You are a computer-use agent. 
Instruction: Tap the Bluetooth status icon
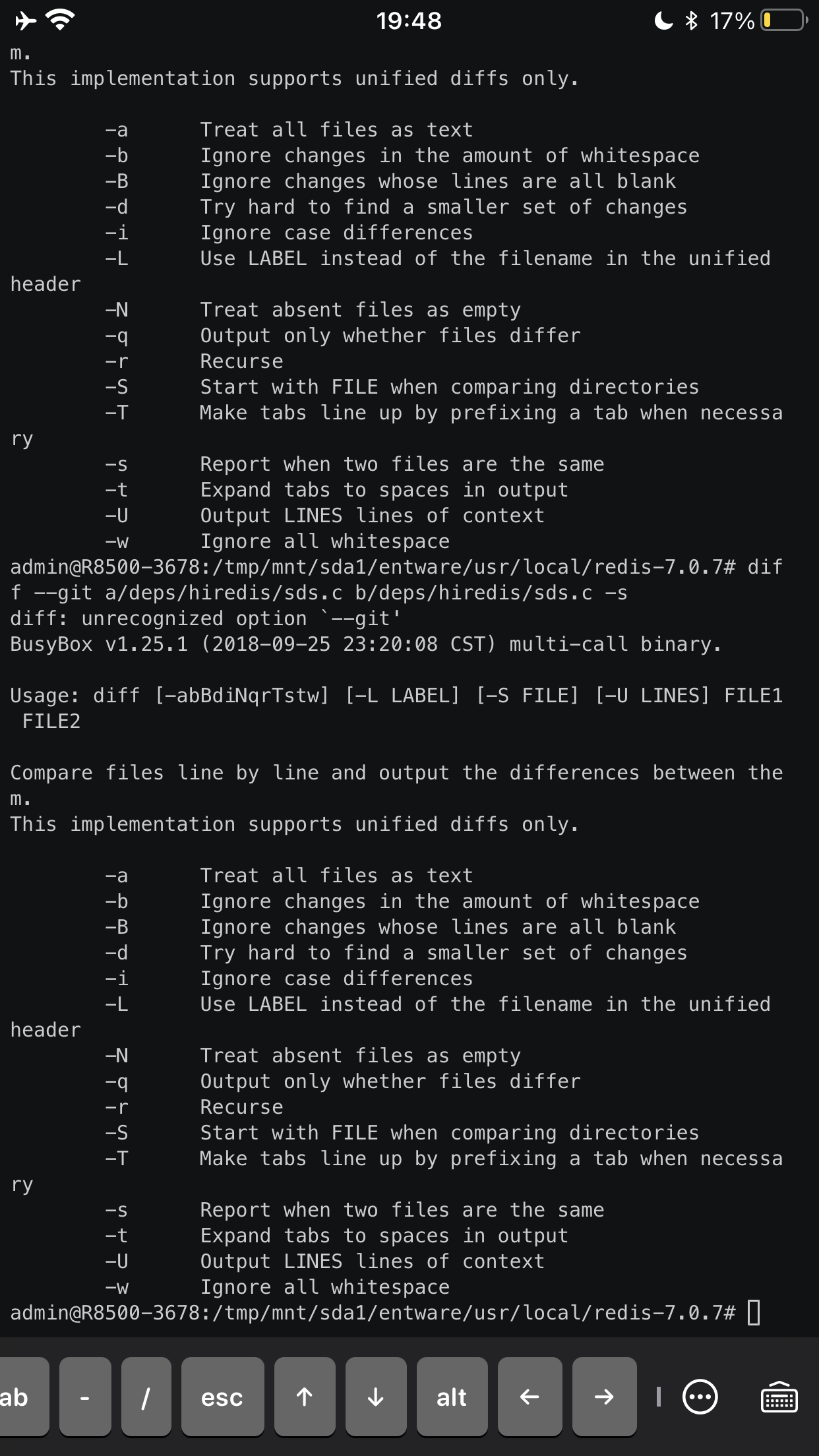(x=691, y=21)
